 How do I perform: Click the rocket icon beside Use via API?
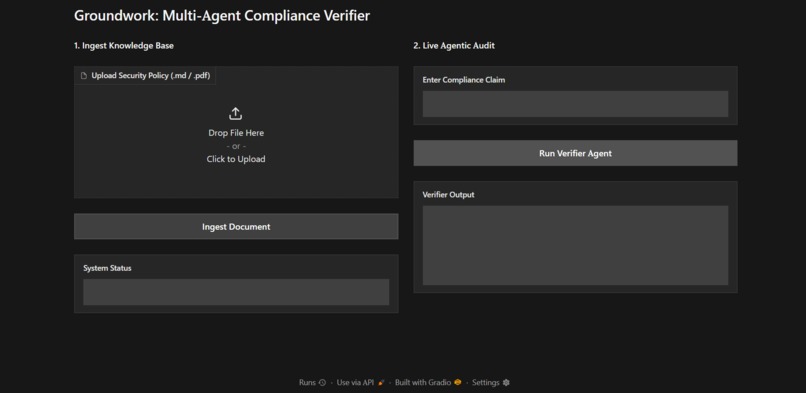pyautogui.click(x=381, y=383)
